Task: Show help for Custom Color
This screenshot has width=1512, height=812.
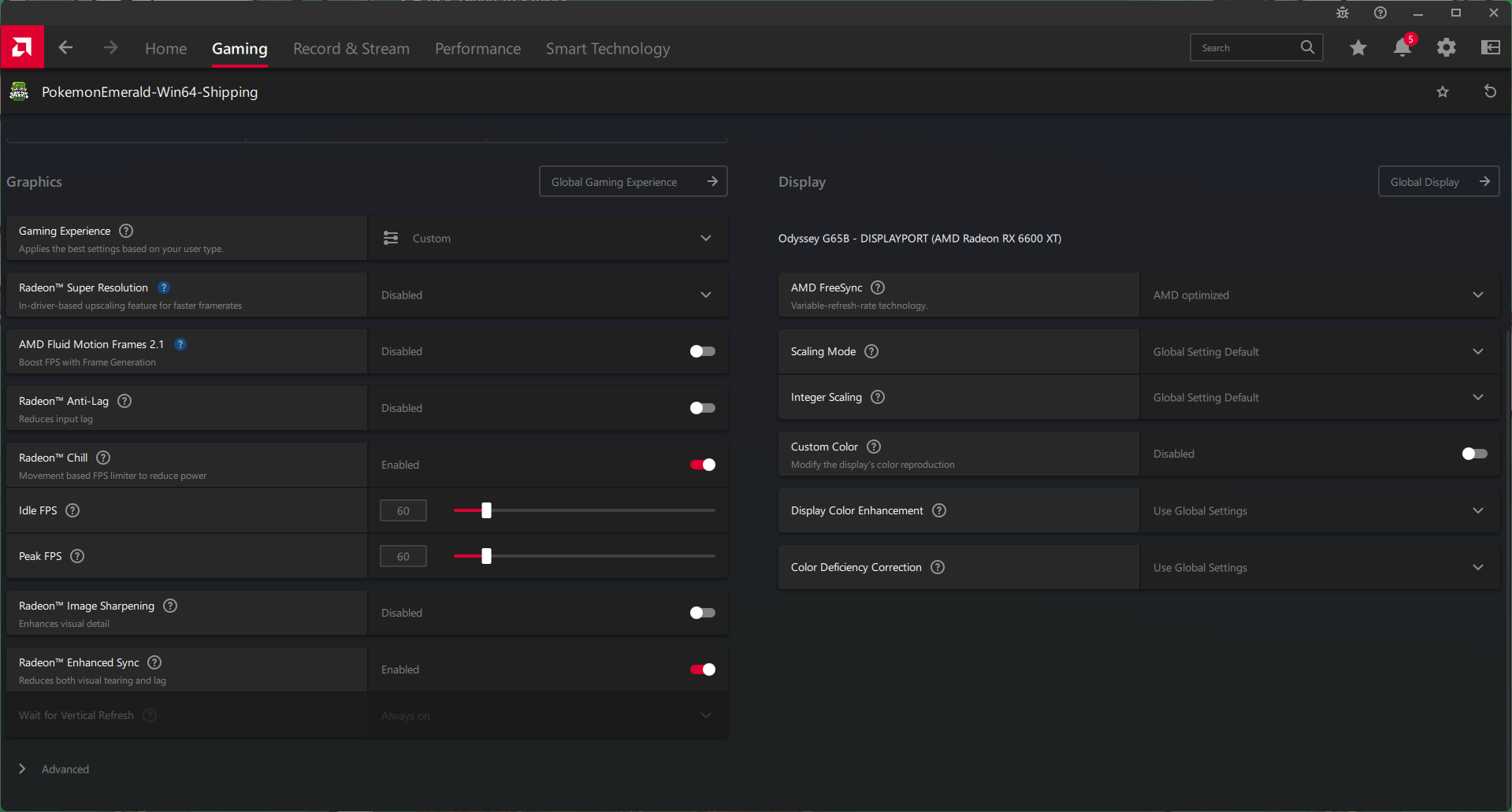Action: (874, 447)
